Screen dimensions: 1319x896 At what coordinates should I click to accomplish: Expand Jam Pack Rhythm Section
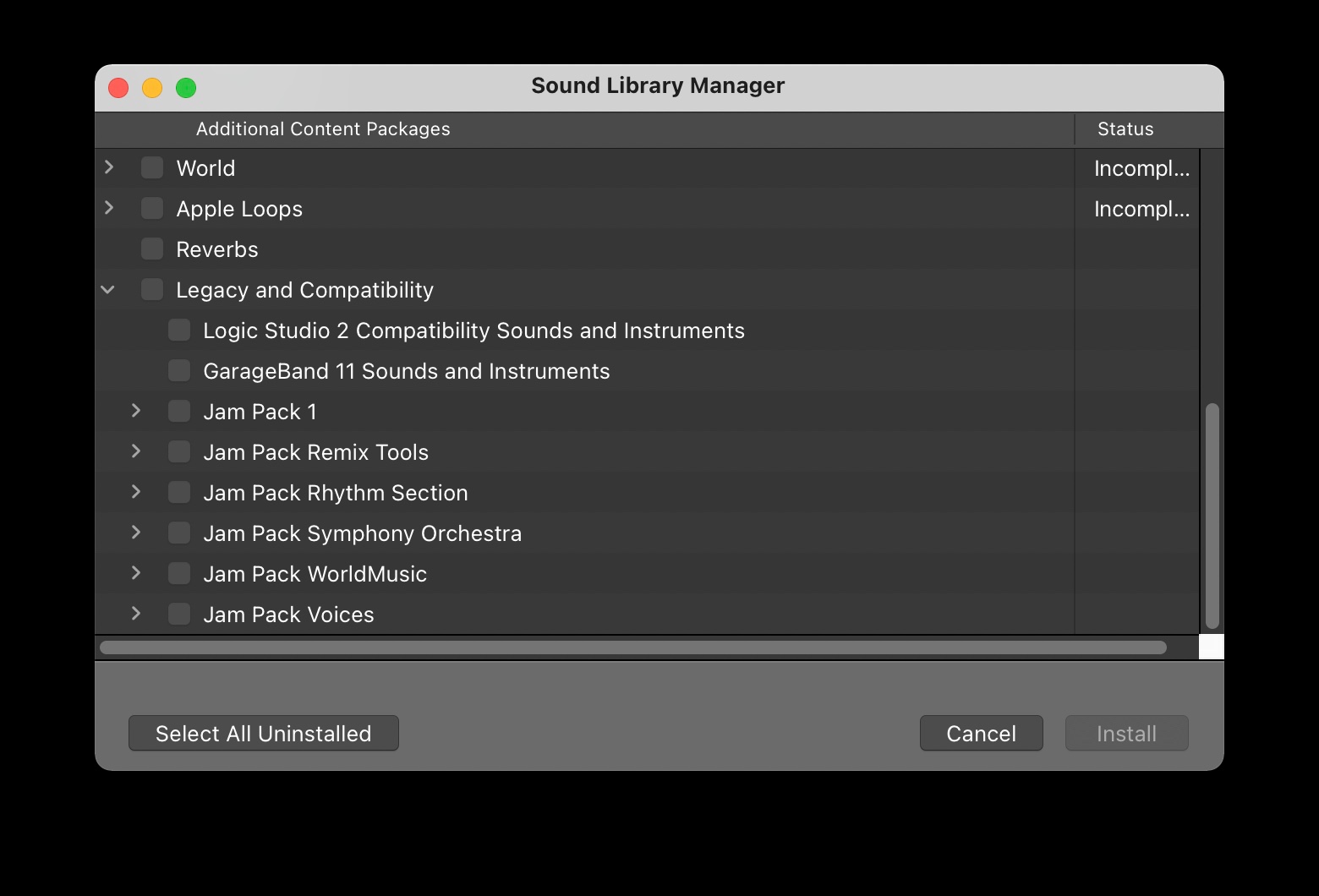click(136, 492)
